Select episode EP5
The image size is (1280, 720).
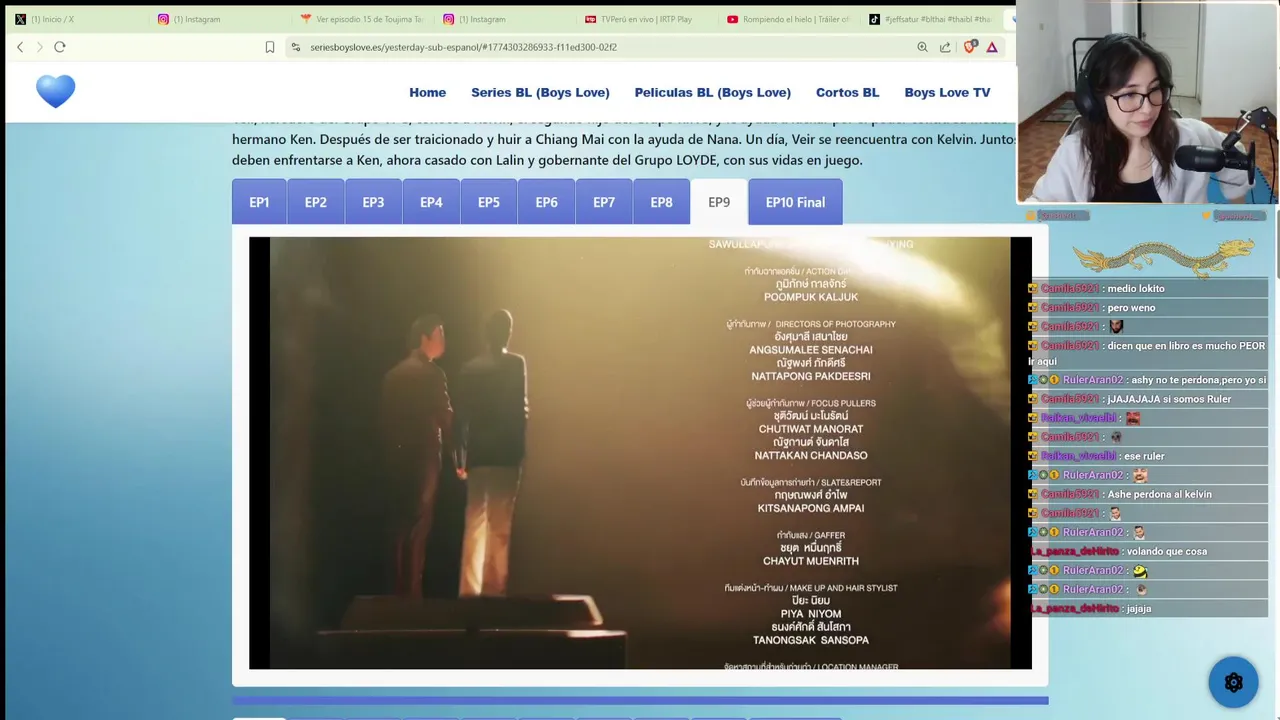[489, 202]
